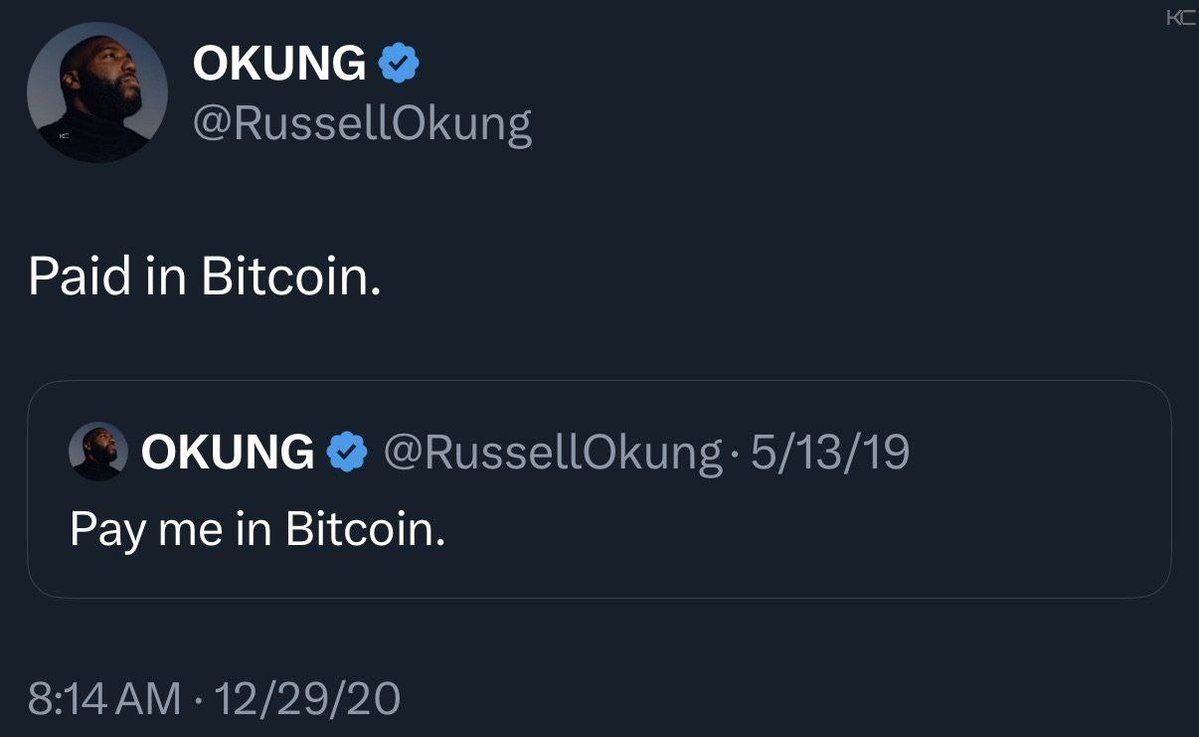Click the verified badge beside the main OKUNG name
The width and height of the screenshot is (1199, 737).
pyautogui.click(x=400, y=66)
